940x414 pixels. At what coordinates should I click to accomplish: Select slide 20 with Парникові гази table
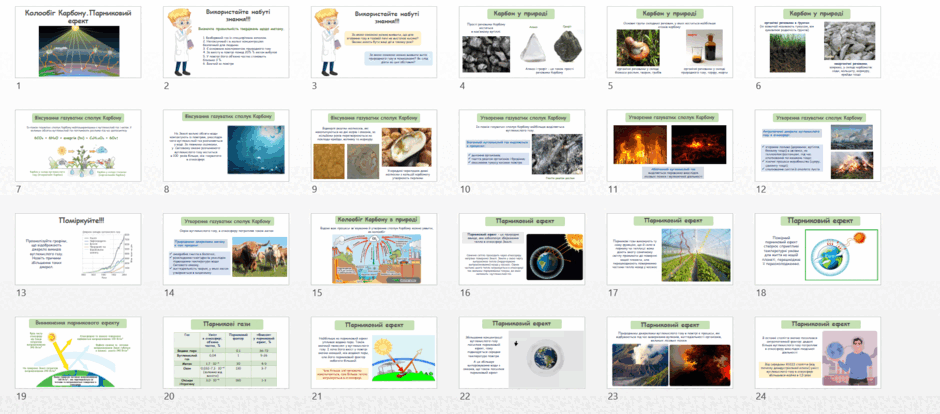click(x=226, y=352)
